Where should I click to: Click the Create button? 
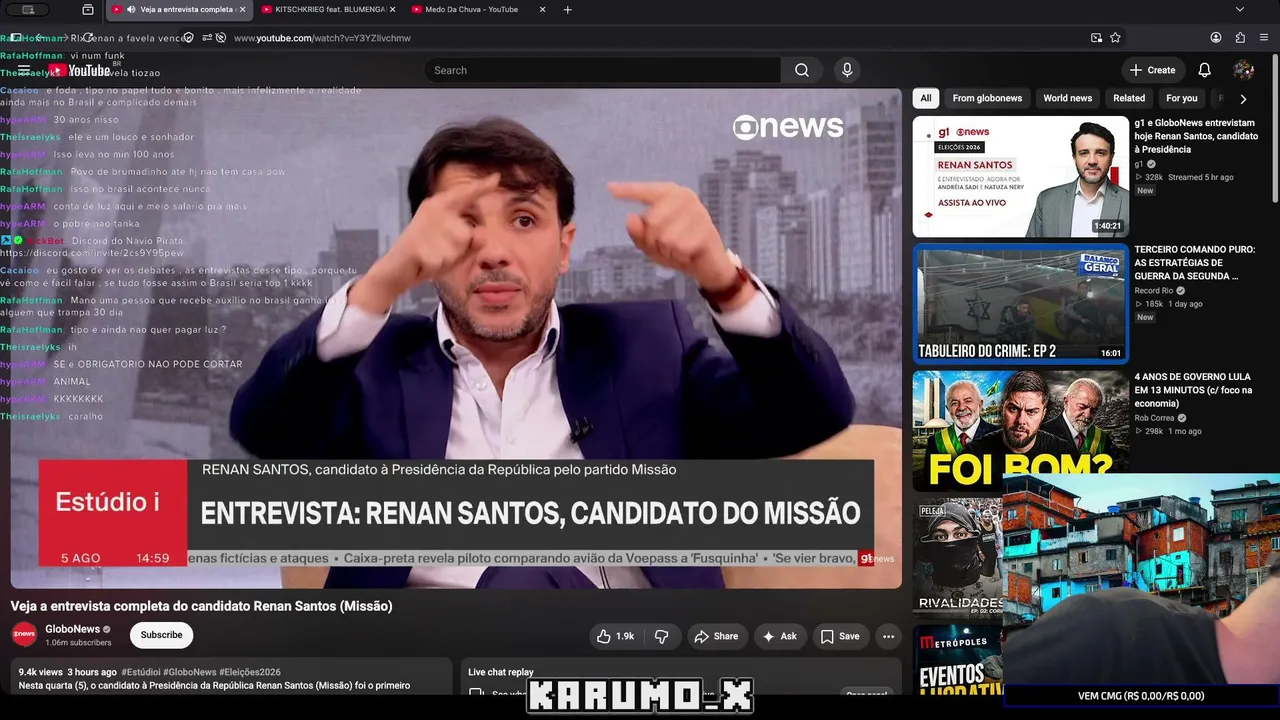coord(1152,70)
